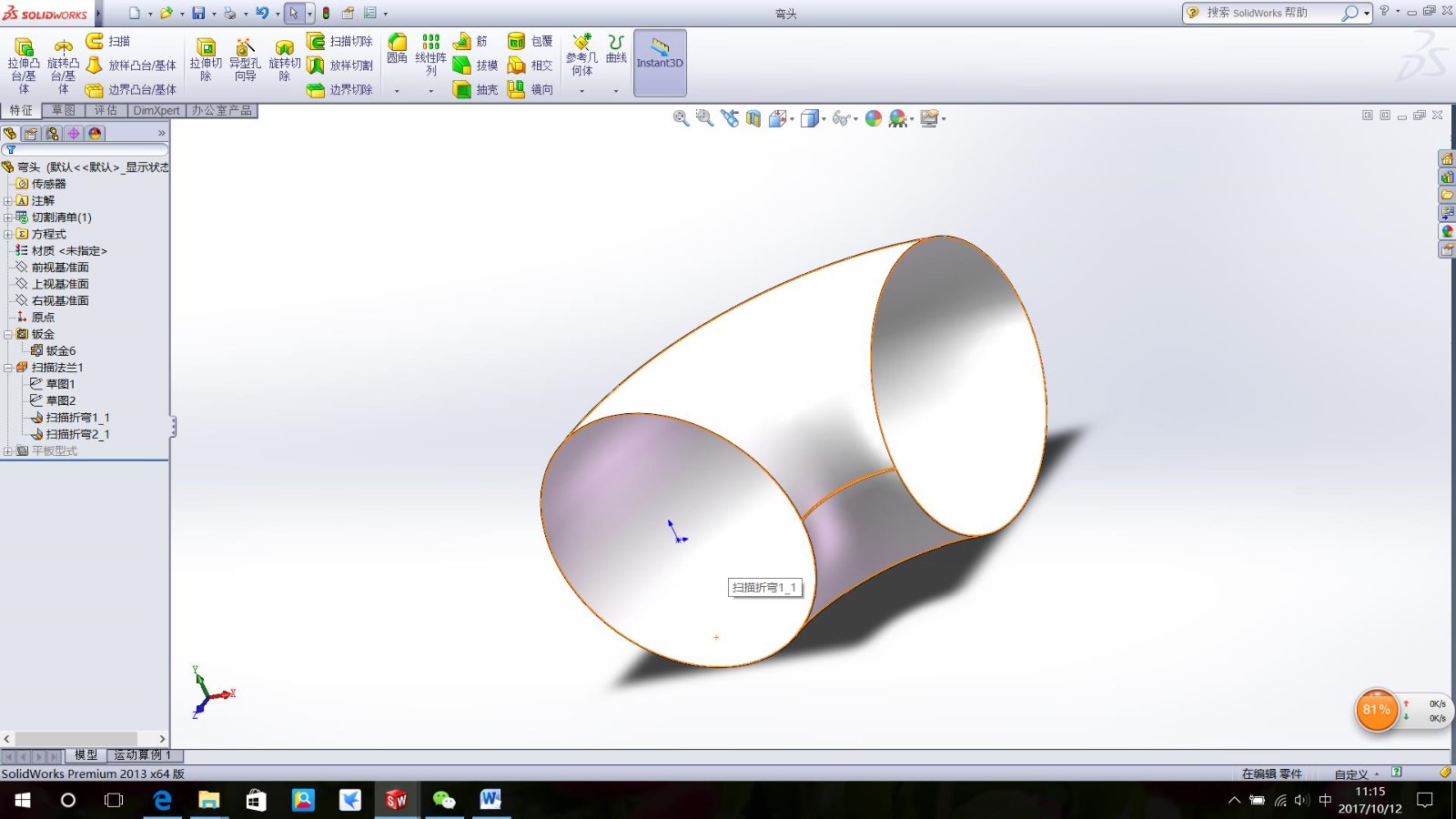Choose the 边界凸台/基体 boundary boss tool
Screen dimensions: 1456x819
pyautogui.click(x=132, y=90)
